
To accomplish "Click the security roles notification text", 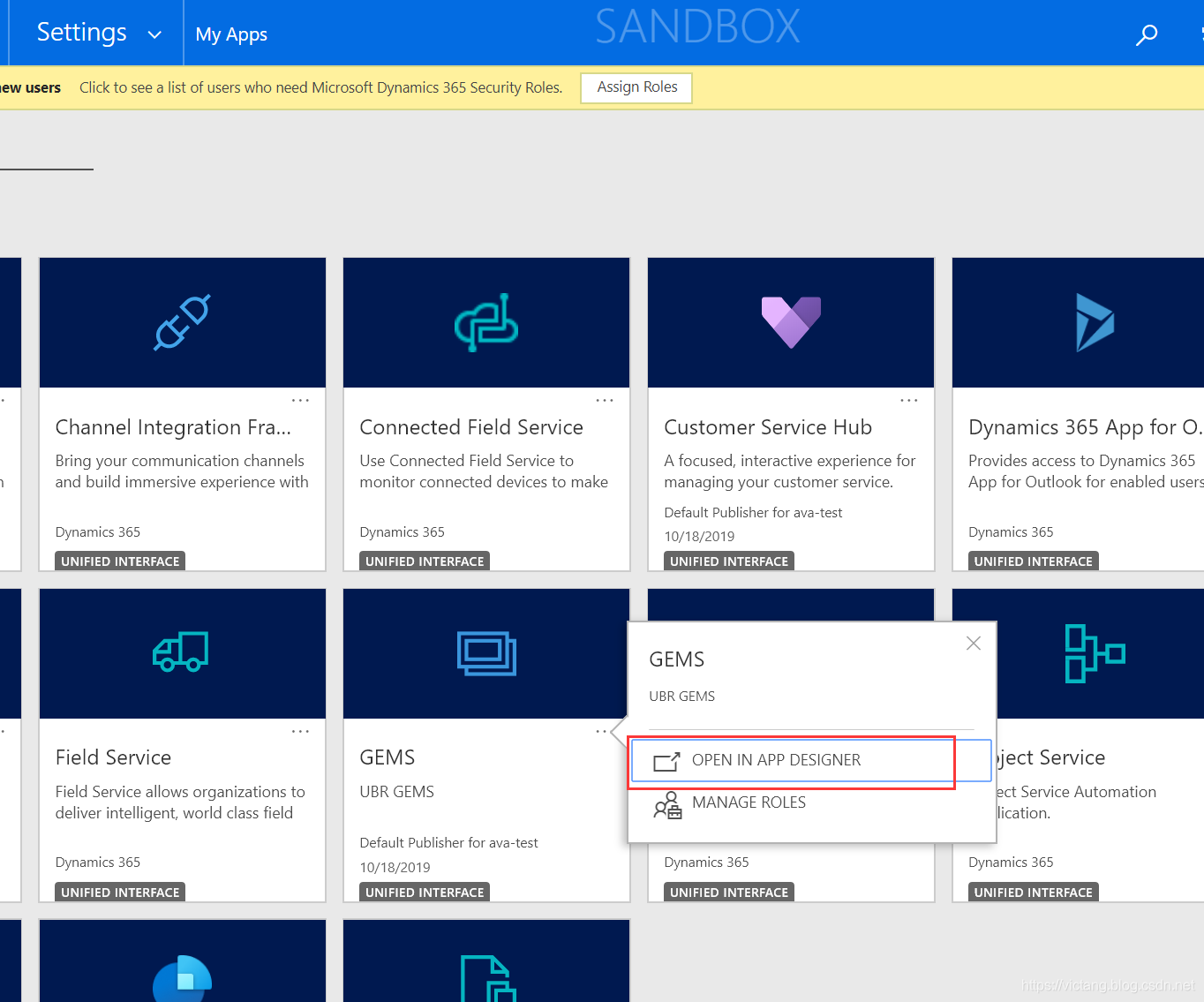I will coord(320,87).
